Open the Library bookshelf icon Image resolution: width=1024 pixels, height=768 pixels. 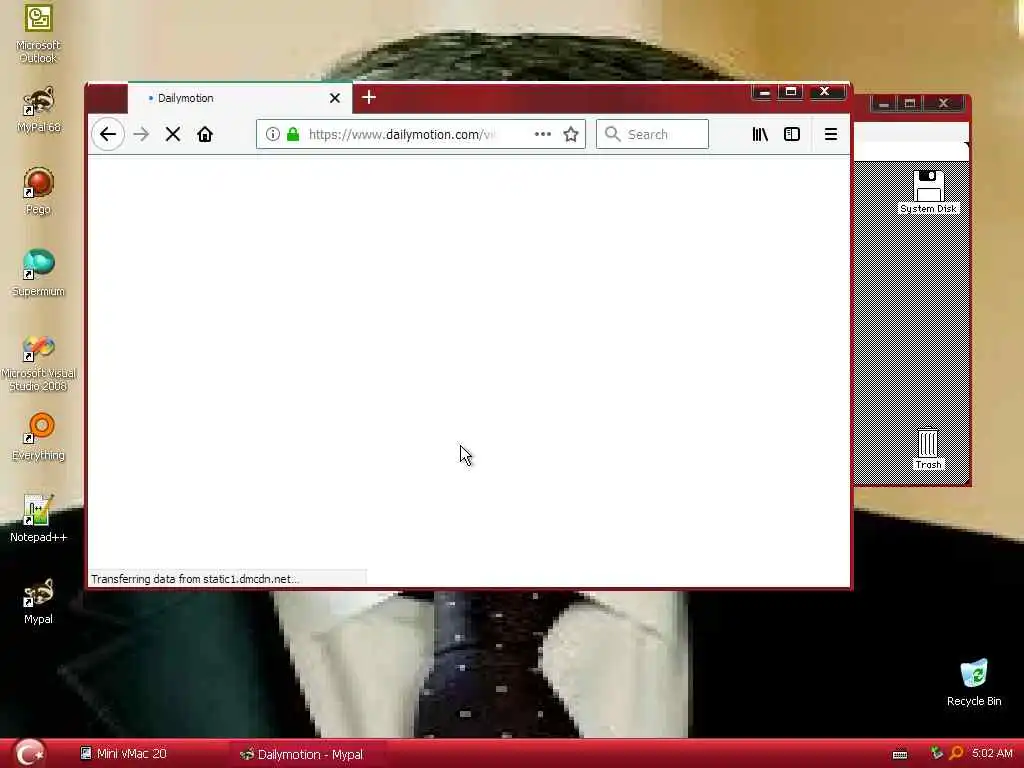tap(760, 134)
